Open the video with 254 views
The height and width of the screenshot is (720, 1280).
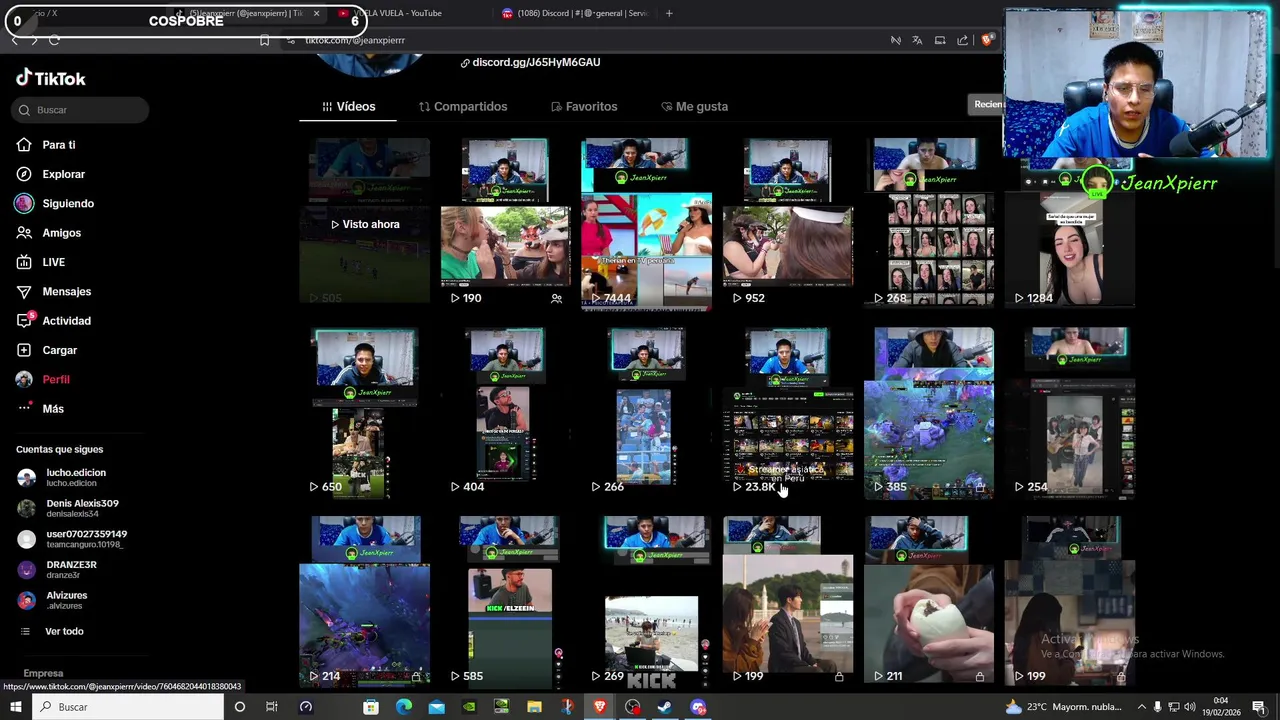(x=1070, y=413)
